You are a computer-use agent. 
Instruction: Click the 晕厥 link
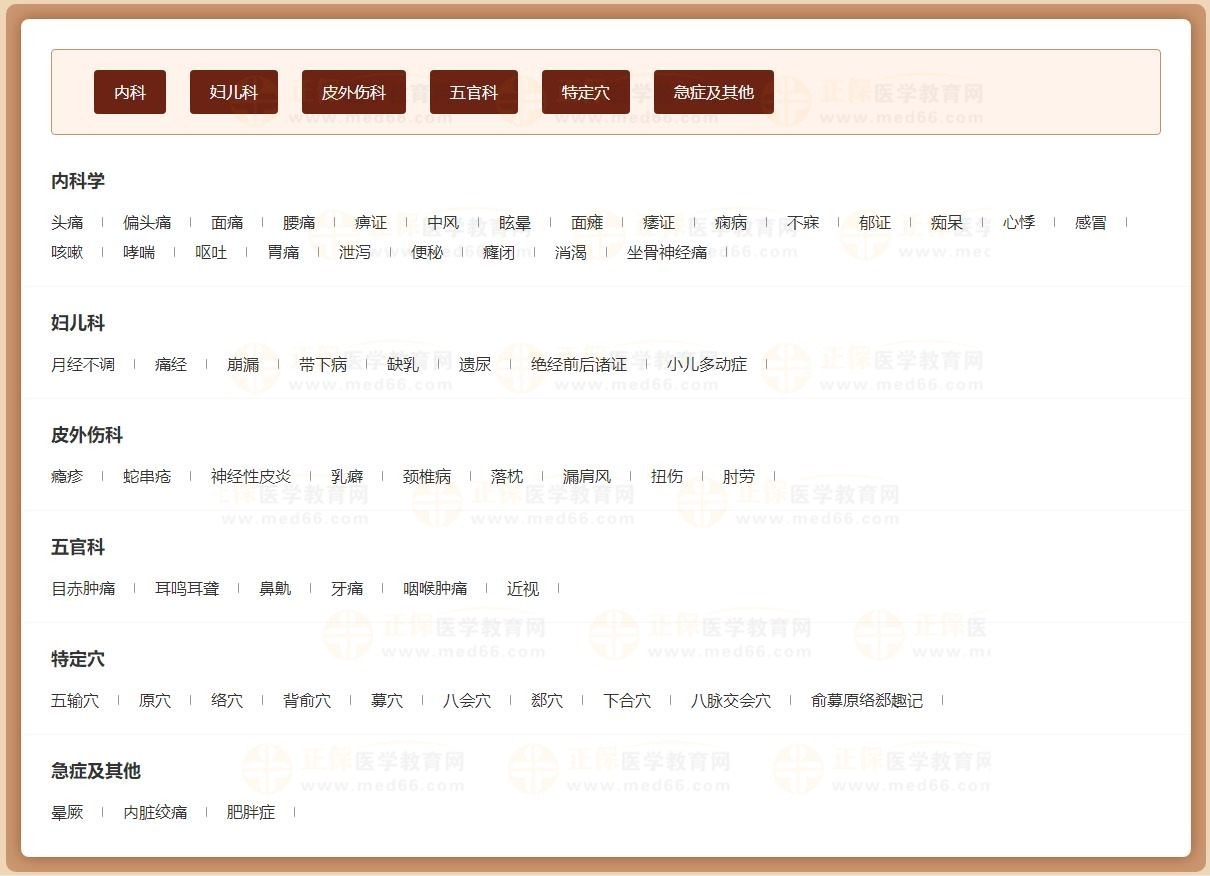pos(67,812)
